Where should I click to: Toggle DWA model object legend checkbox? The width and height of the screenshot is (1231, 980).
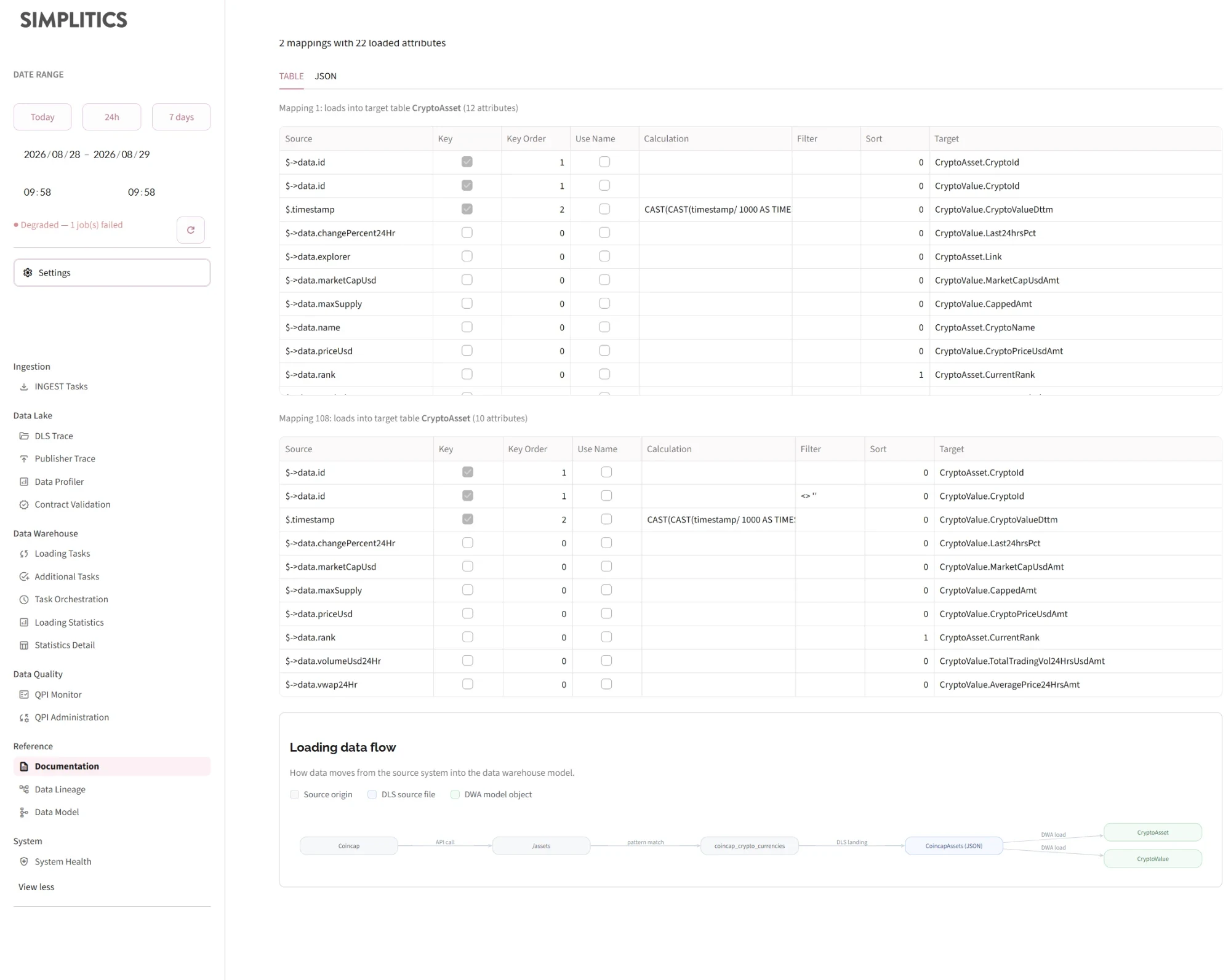[455, 794]
